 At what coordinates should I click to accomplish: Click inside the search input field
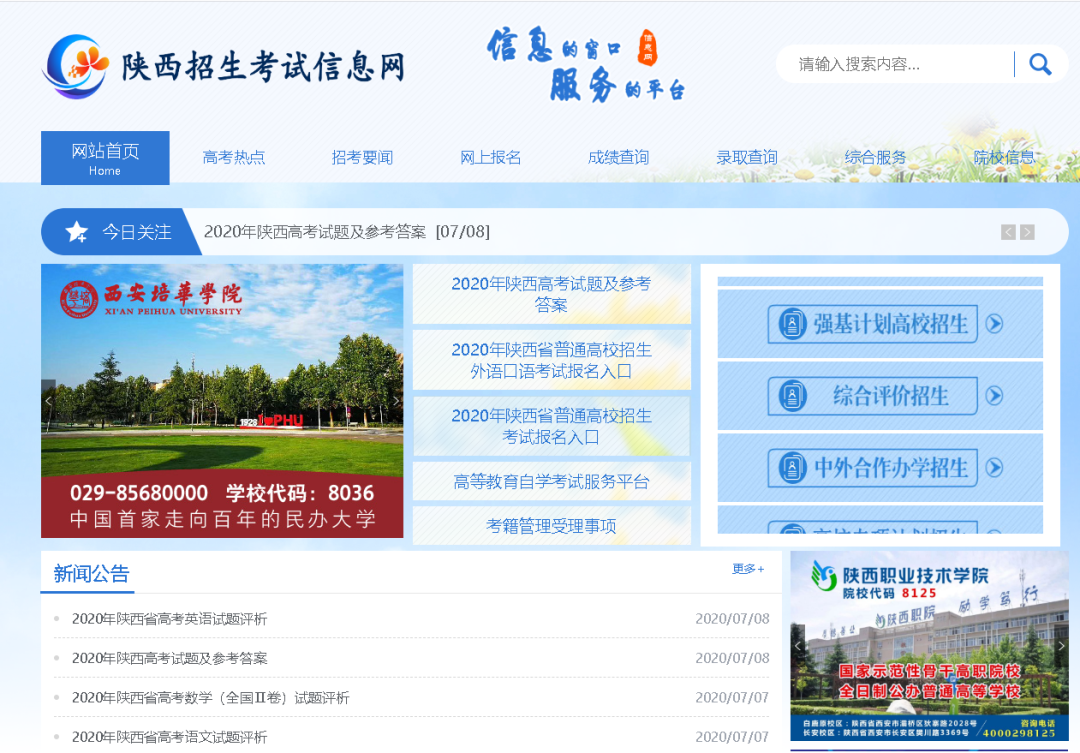[x=890, y=63]
